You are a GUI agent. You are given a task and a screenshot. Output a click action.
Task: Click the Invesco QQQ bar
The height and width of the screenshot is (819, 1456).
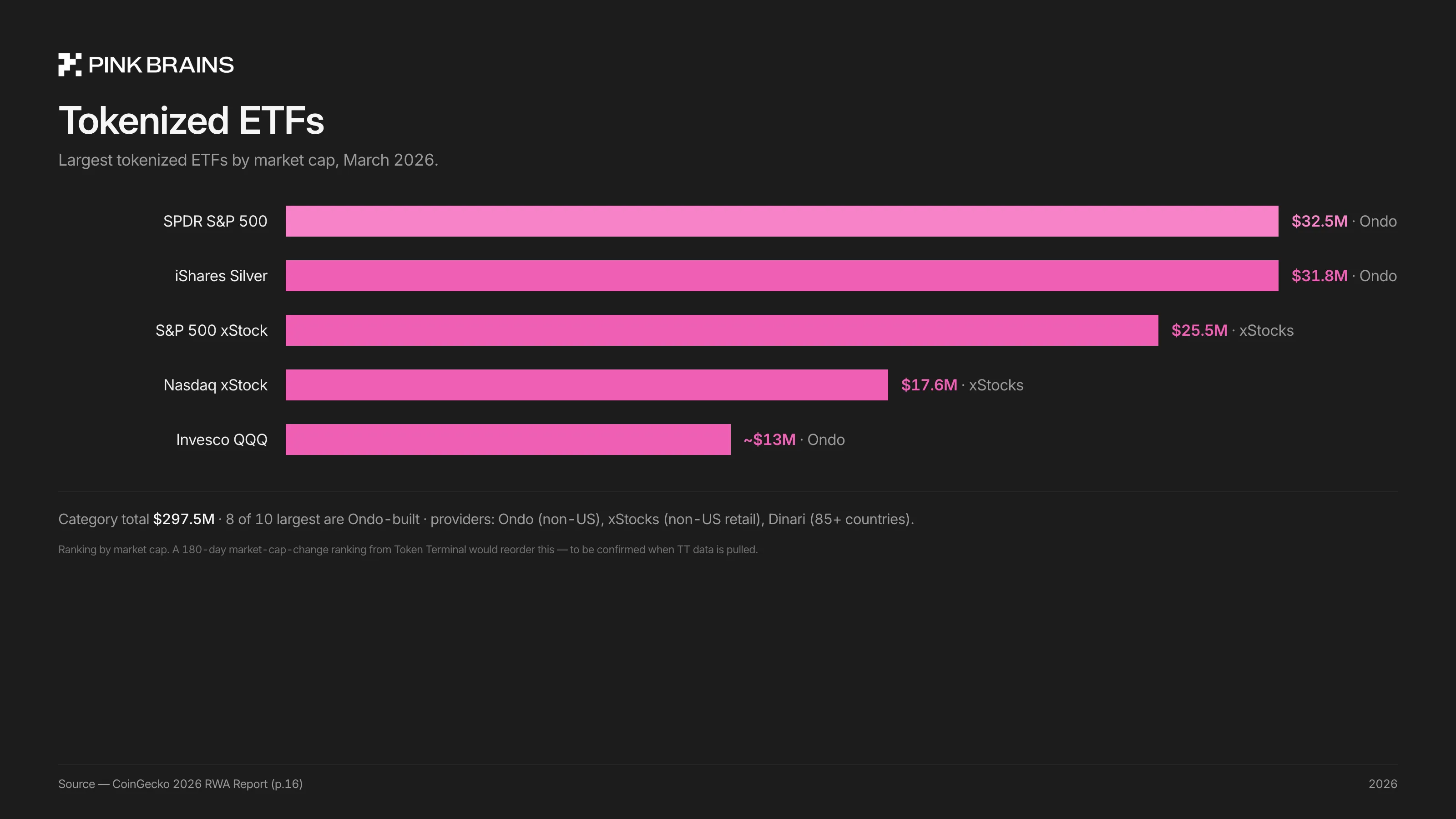click(508, 440)
